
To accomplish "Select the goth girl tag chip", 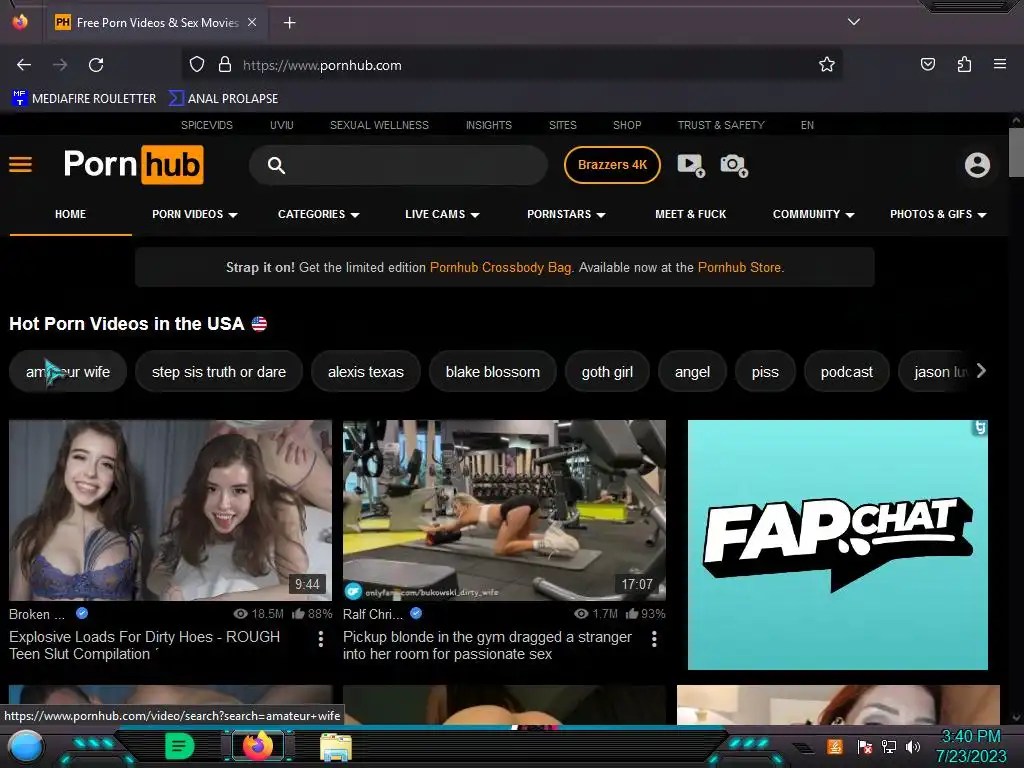I will 607,372.
